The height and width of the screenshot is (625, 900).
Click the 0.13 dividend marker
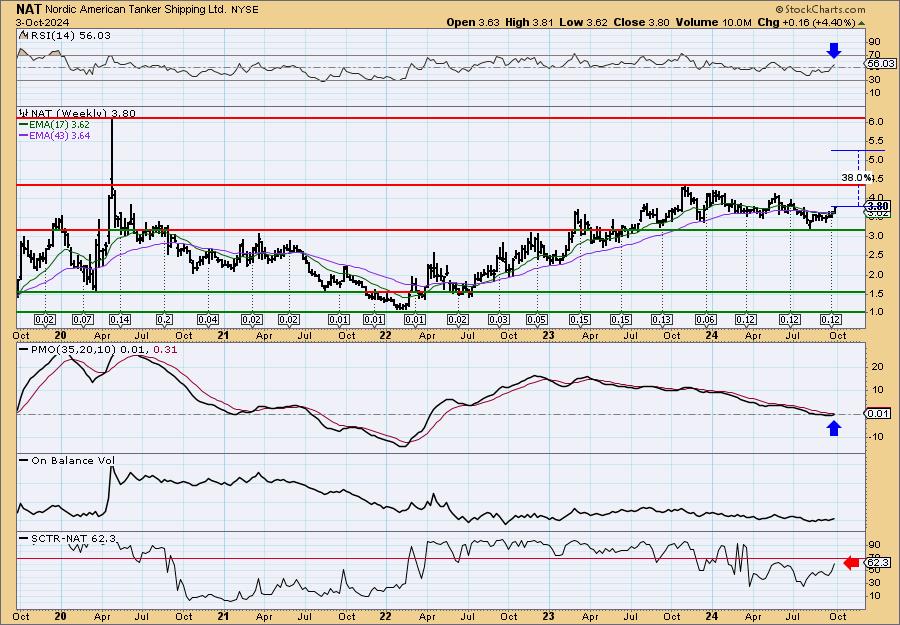tap(662, 320)
